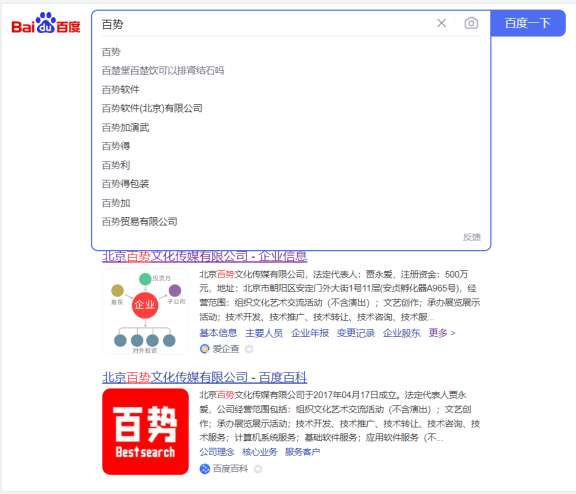Open the 核心业务 sublink
The image size is (576, 494).
260,452
